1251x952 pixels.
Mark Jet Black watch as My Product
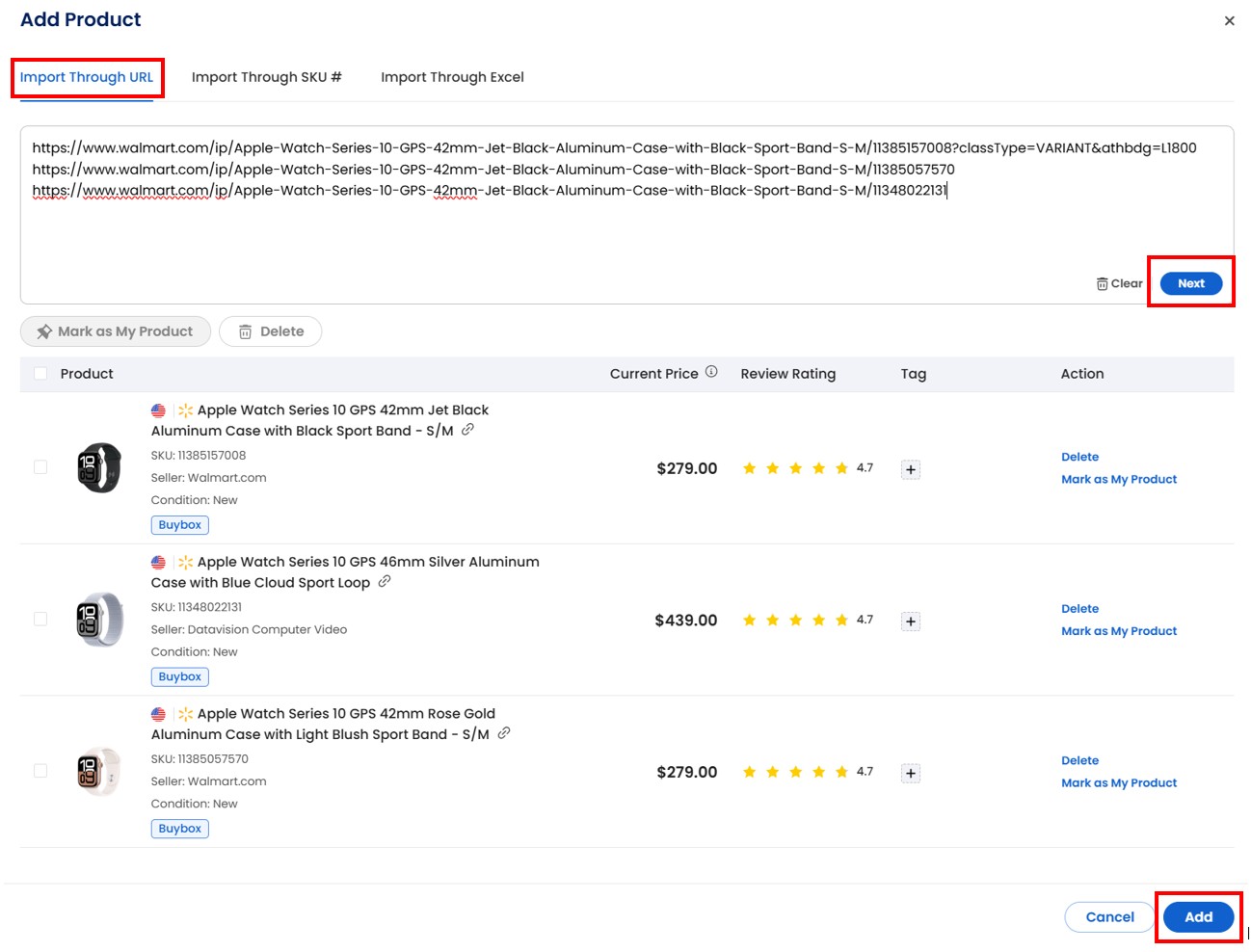coord(1119,479)
